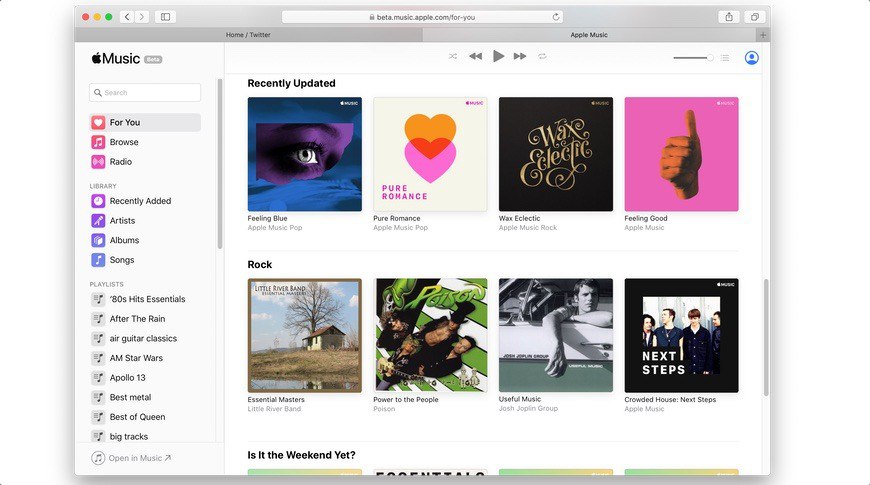Open the Power to the People album cover
The height and width of the screenshot is (485, 870).
[x=430, y=335]
